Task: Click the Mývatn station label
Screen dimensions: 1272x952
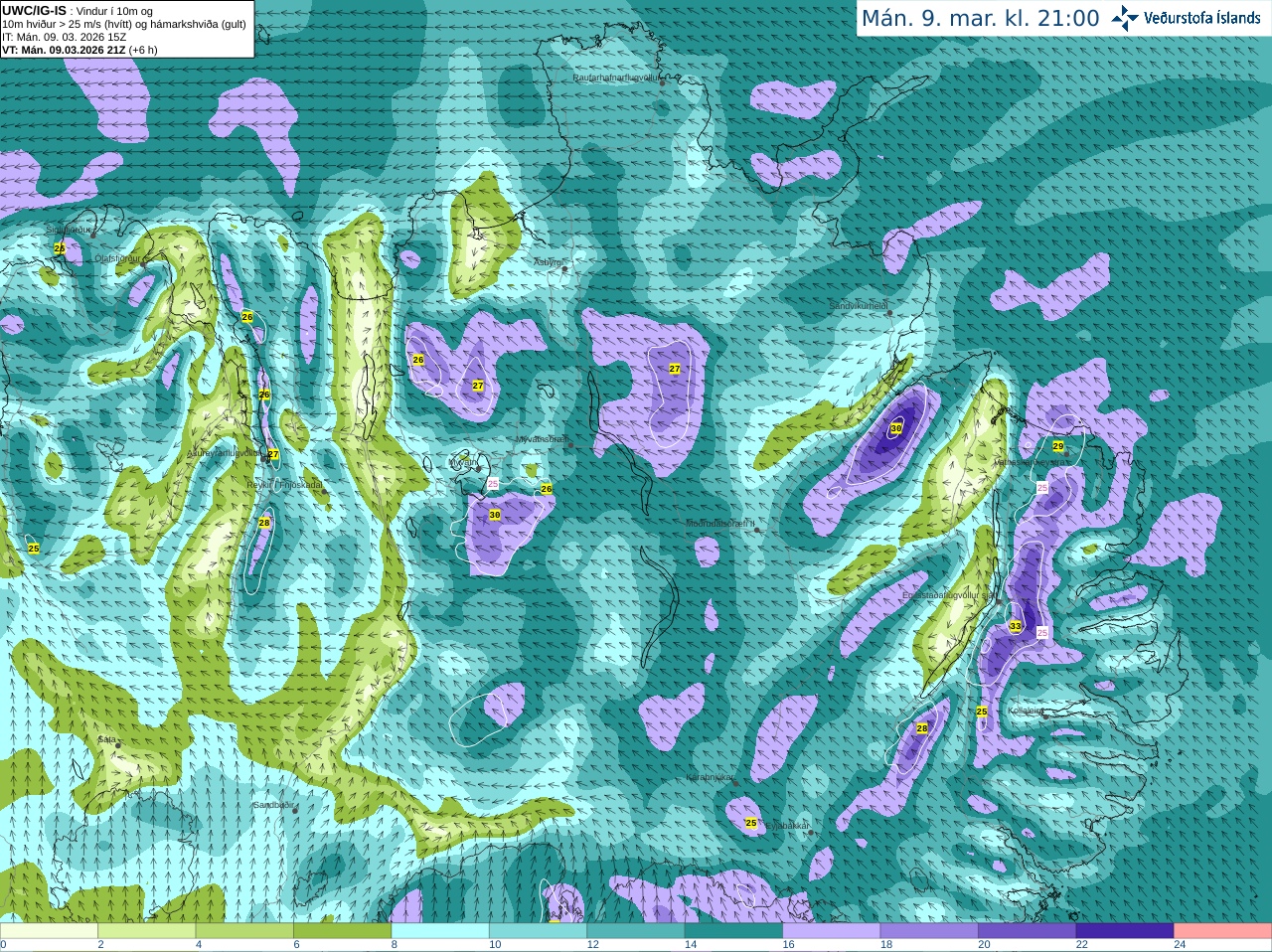Action: (x=463, y=462)
